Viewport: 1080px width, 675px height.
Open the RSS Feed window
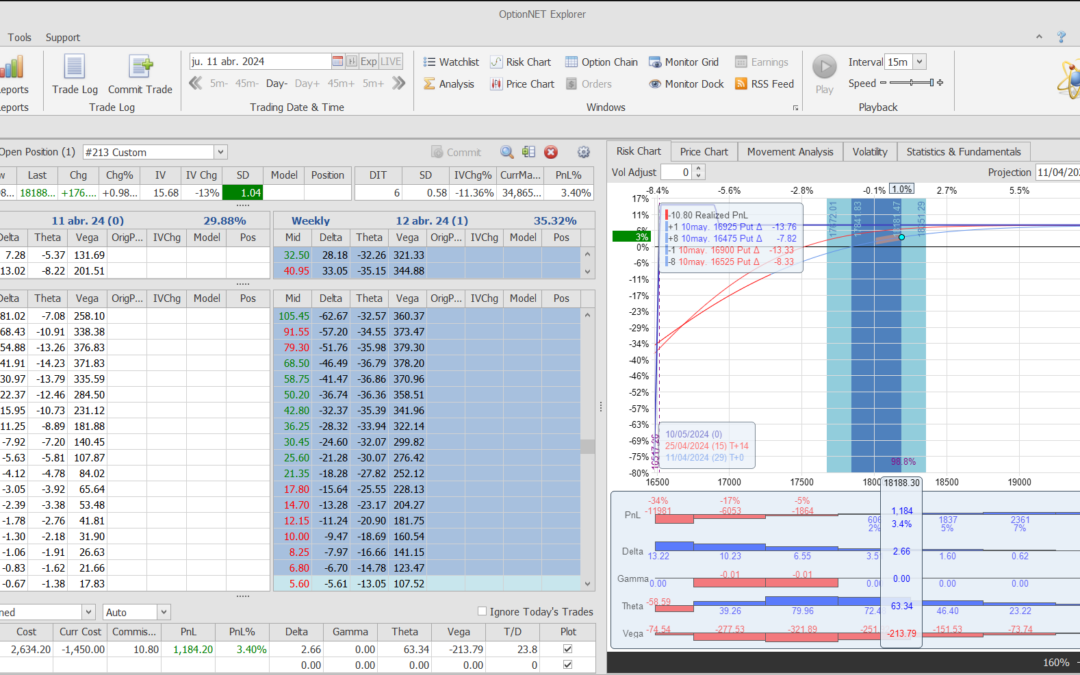click(x=764, y=84)
